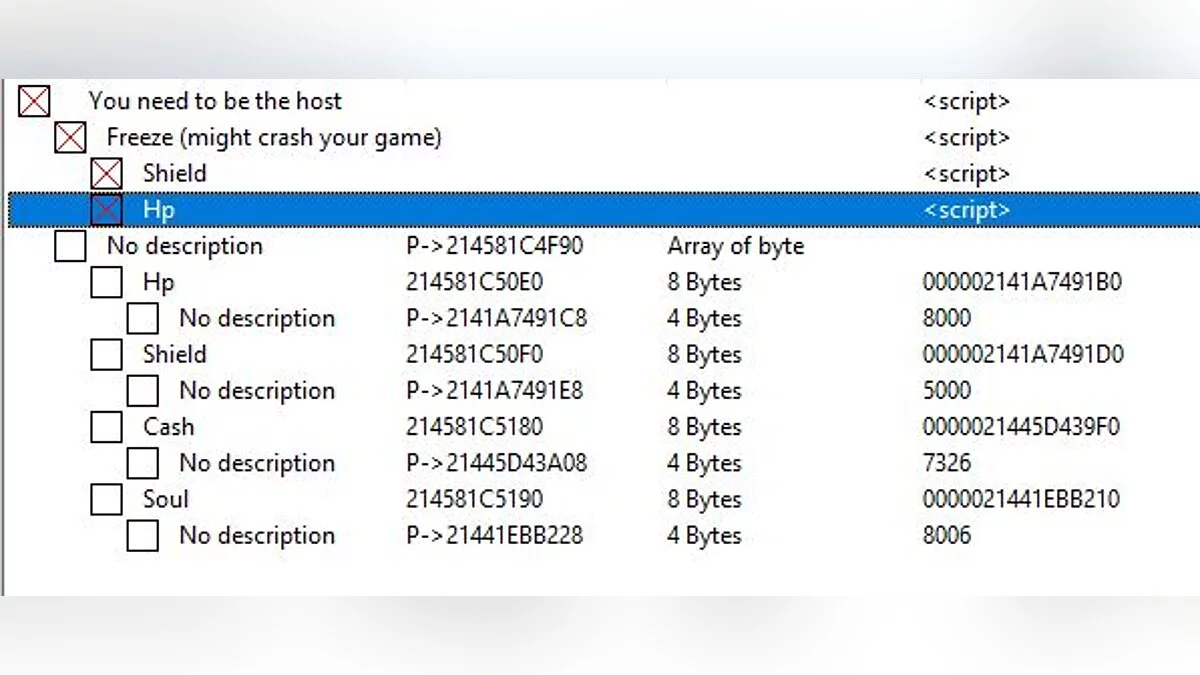
Task: Uncheck the Shield script checkbox under Freeze
Action: point(106,173)
